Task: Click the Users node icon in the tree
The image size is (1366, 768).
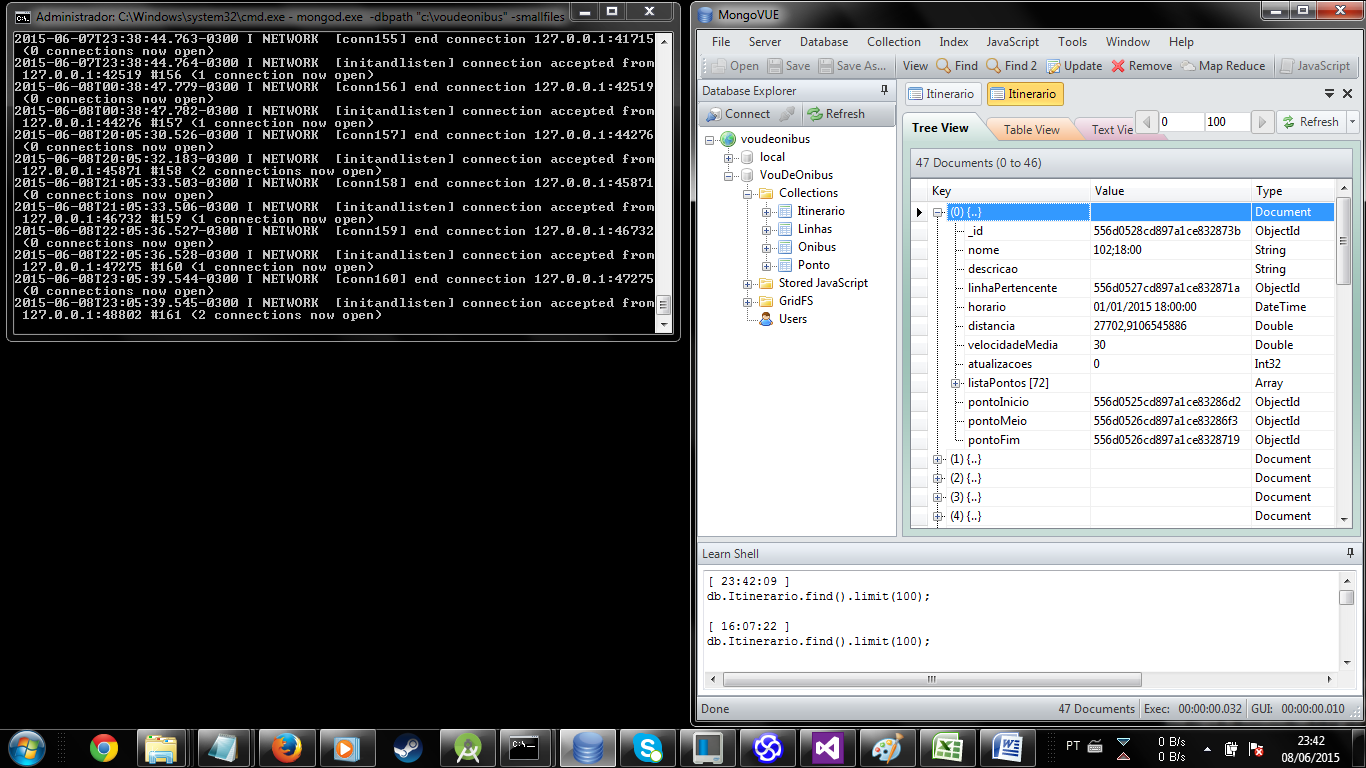Action: pyautogui.click(x=766, y=319)
